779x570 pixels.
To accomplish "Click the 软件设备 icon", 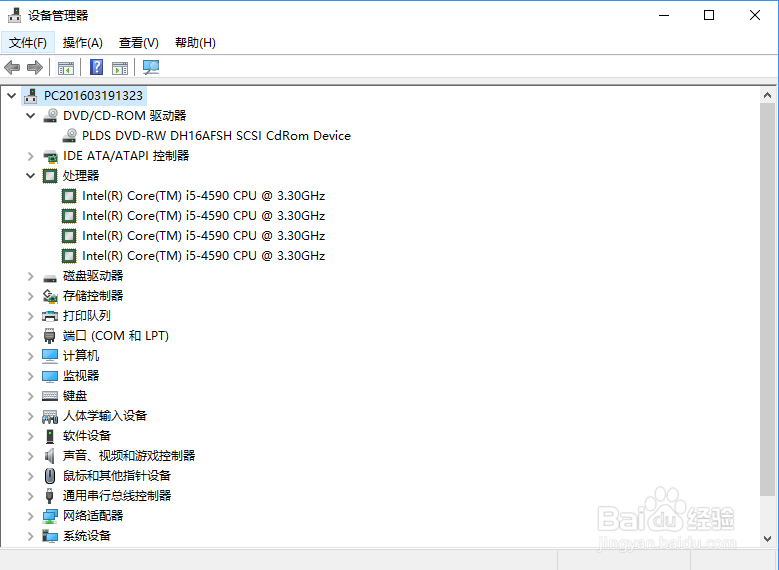I will [50, 436].
